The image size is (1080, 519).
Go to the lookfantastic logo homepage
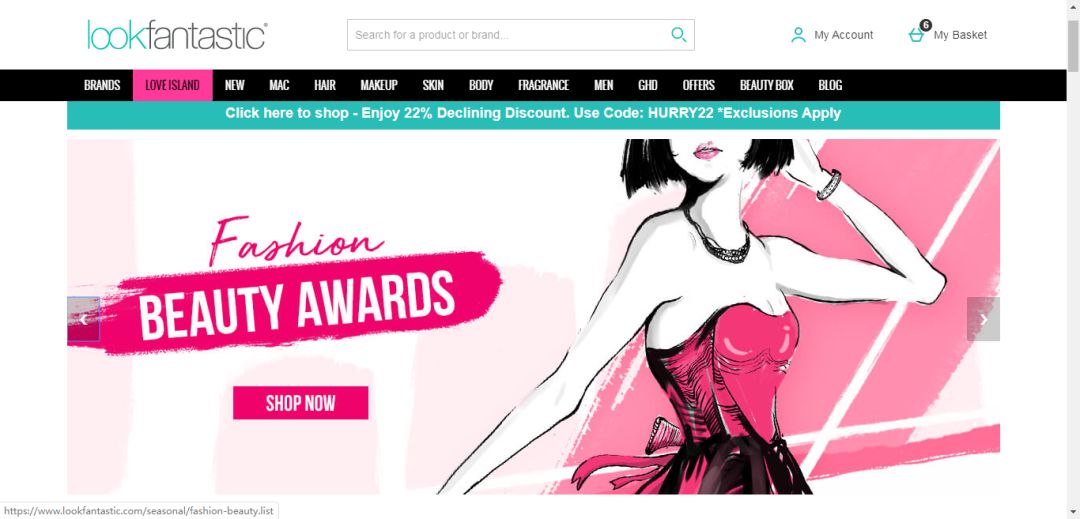point(177,34)
